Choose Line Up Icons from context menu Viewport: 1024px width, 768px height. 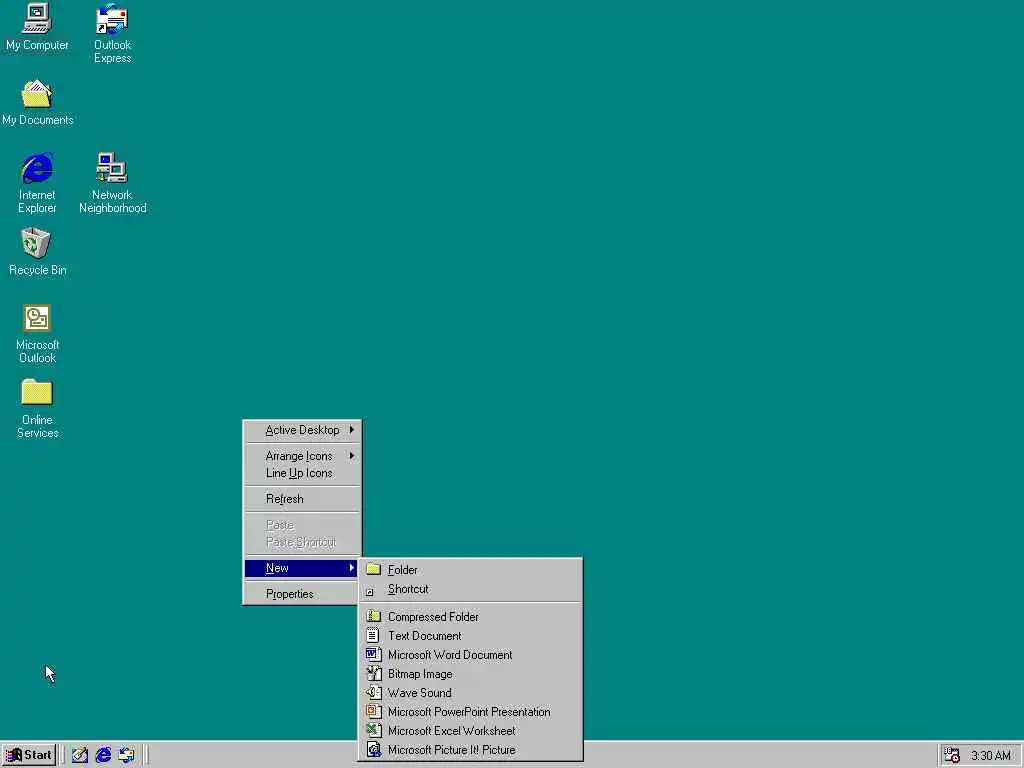[x=302, y=473]
